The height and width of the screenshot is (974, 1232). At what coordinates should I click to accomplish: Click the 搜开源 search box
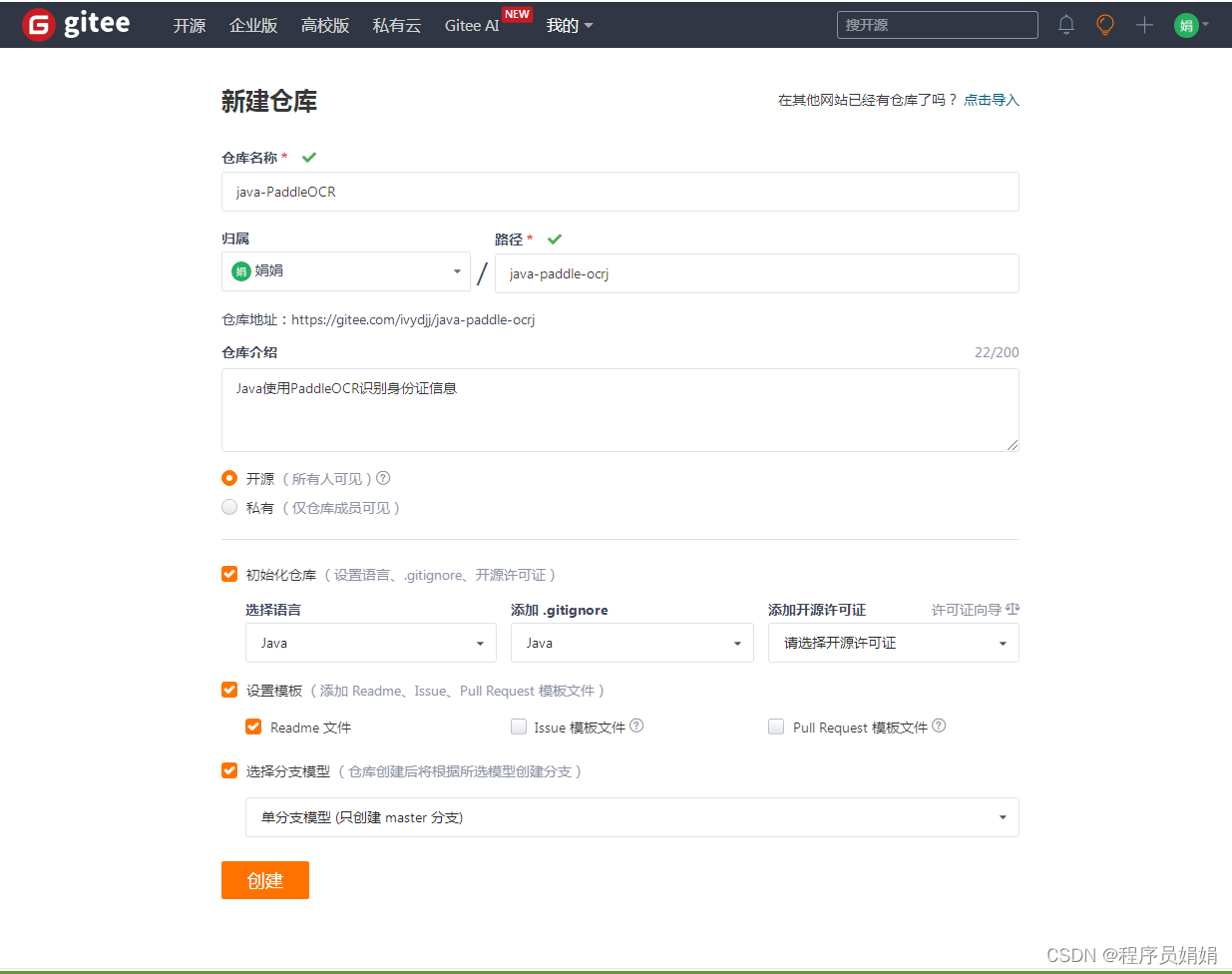pyautogui.click(x=938, y=25)
